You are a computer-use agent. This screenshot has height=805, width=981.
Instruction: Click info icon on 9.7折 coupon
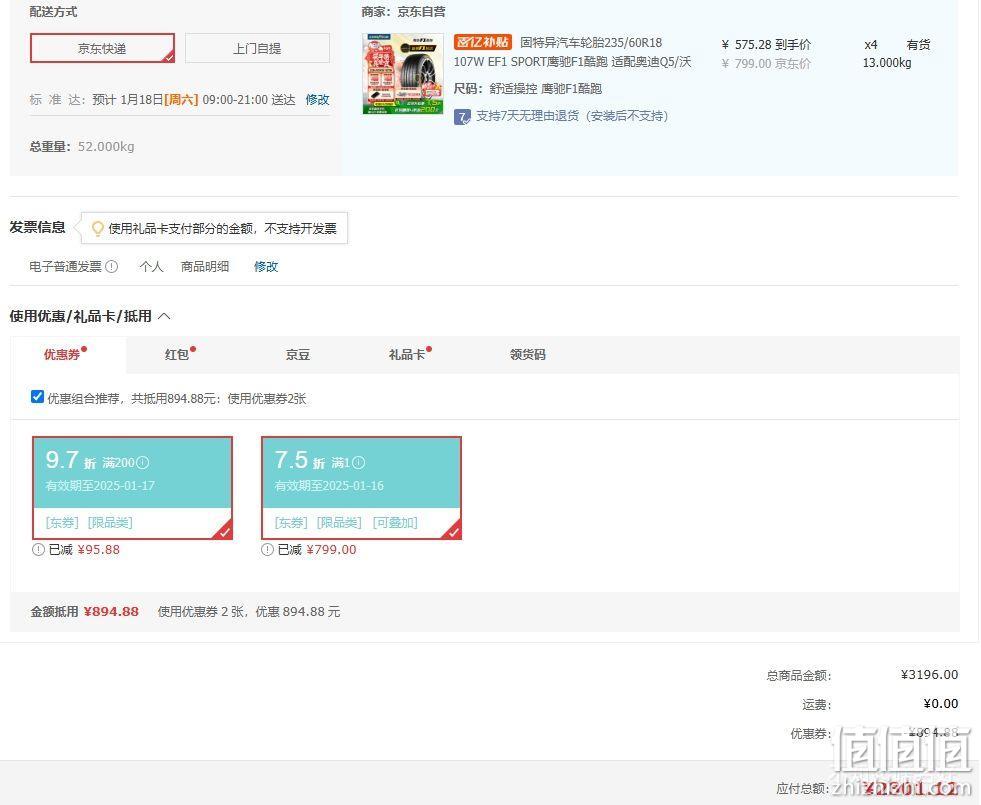[x=143, y=463]
